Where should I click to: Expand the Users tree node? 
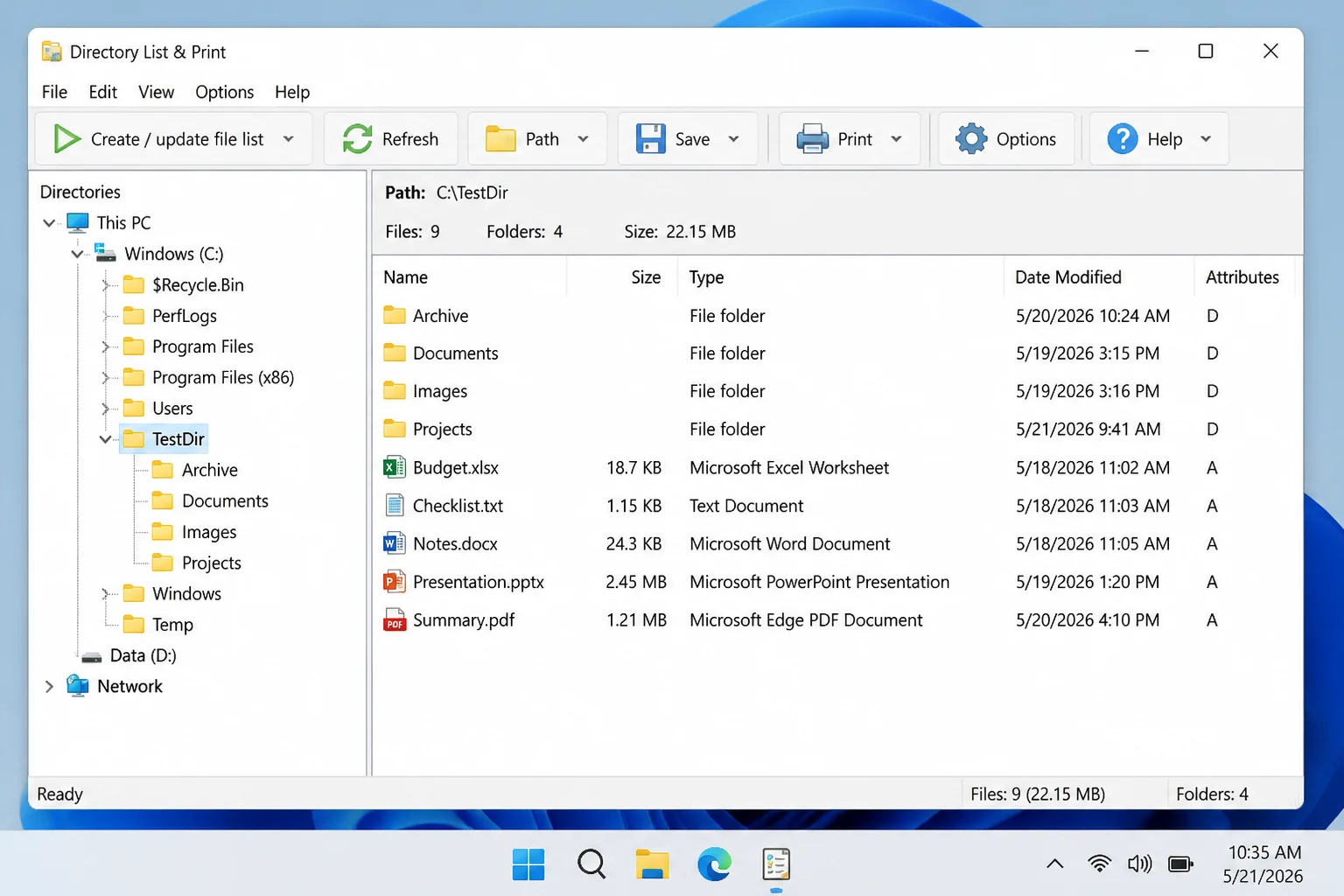point(106,409)
